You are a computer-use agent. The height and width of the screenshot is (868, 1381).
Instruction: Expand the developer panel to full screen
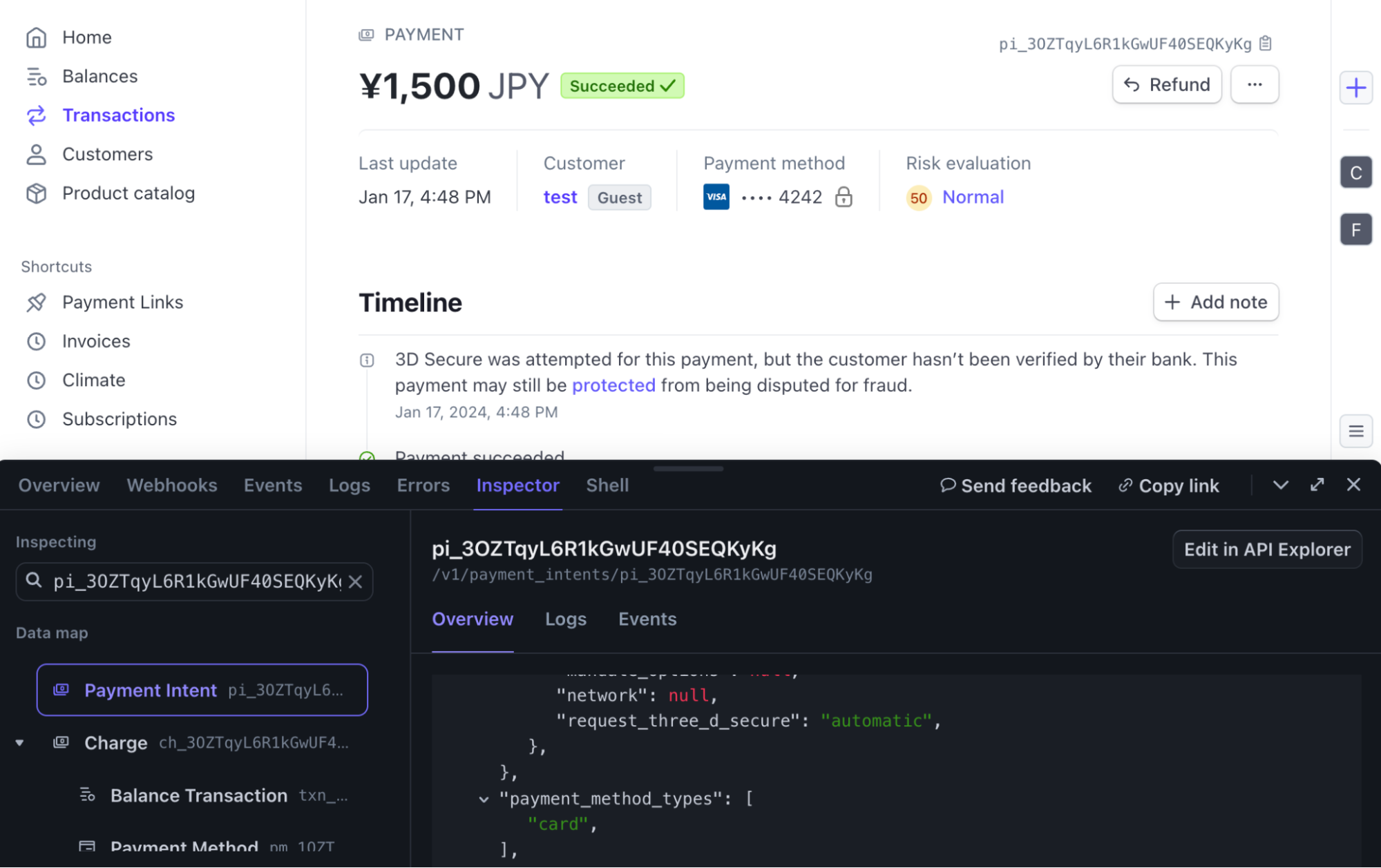(x=1317, y=485)
